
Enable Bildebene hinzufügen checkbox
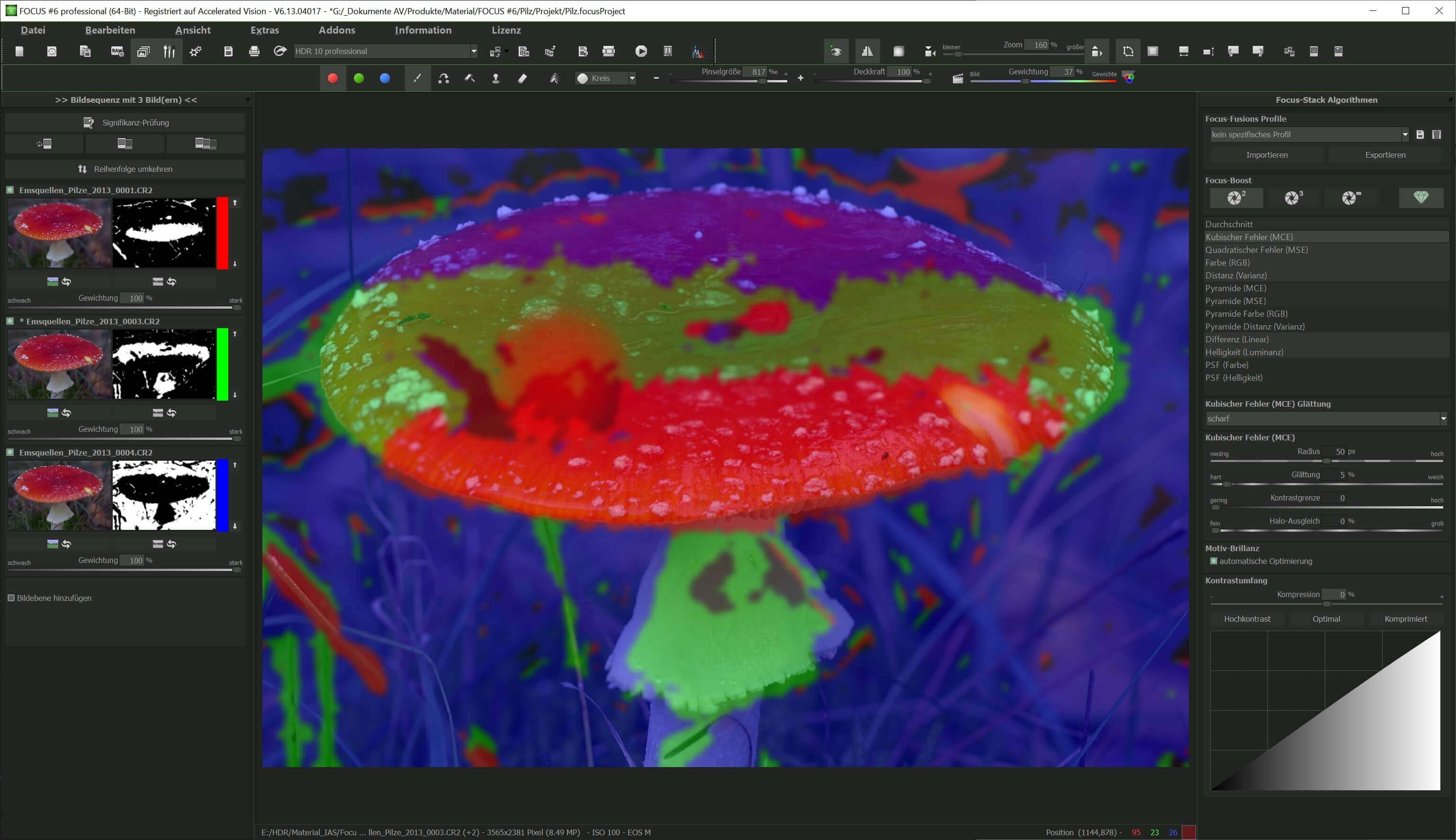coord(11,598)
